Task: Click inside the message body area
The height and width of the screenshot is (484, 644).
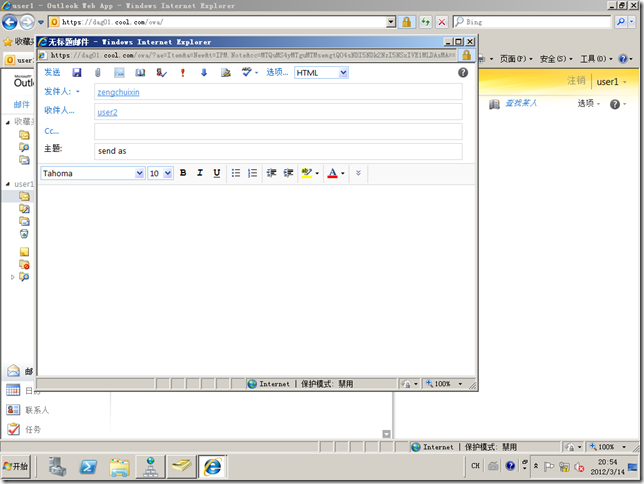Action: click(257, 279)
